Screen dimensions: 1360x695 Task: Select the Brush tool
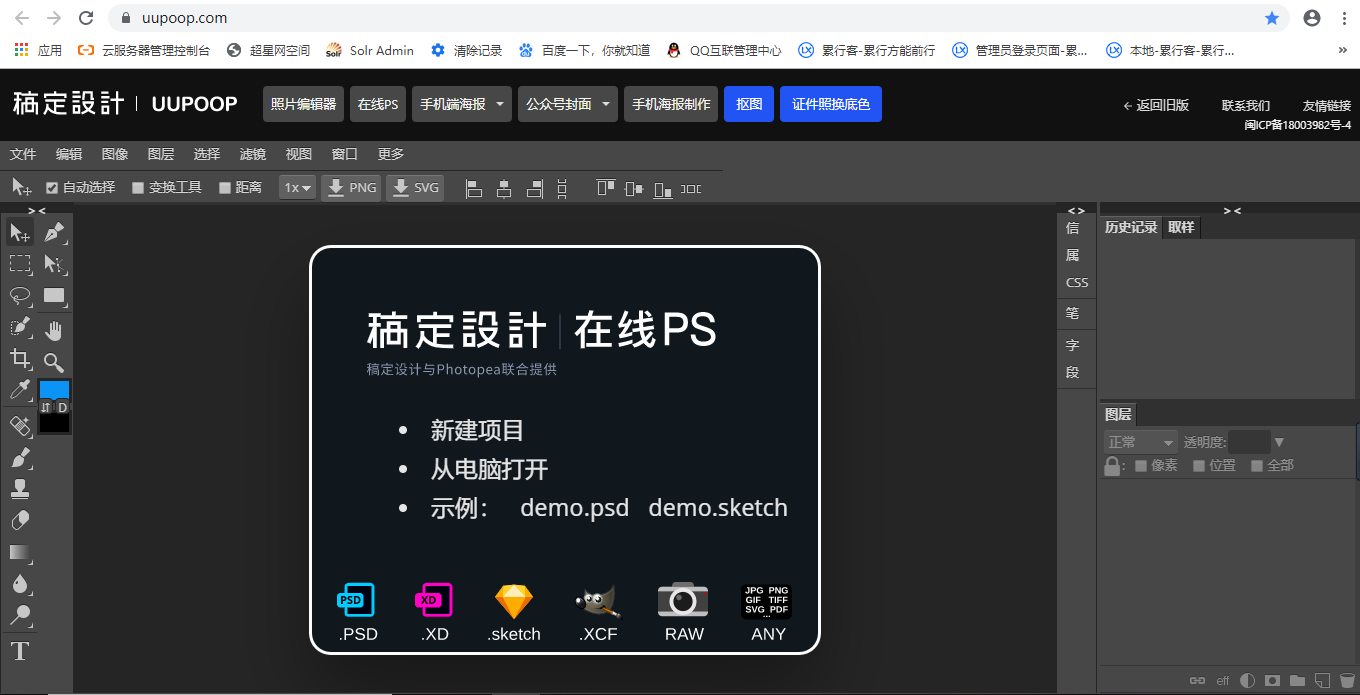20,458
